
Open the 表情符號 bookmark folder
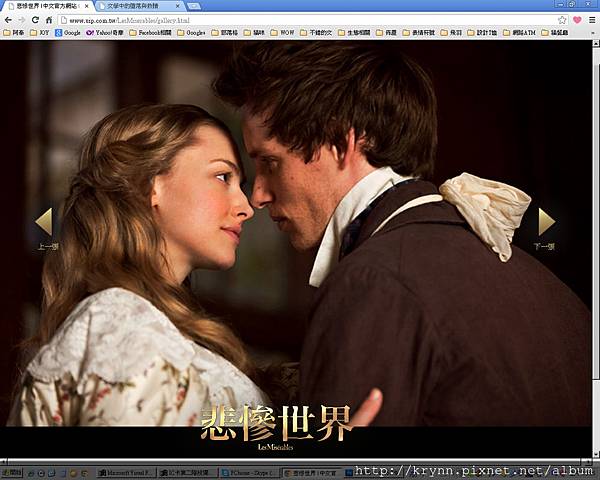point(419,33)
